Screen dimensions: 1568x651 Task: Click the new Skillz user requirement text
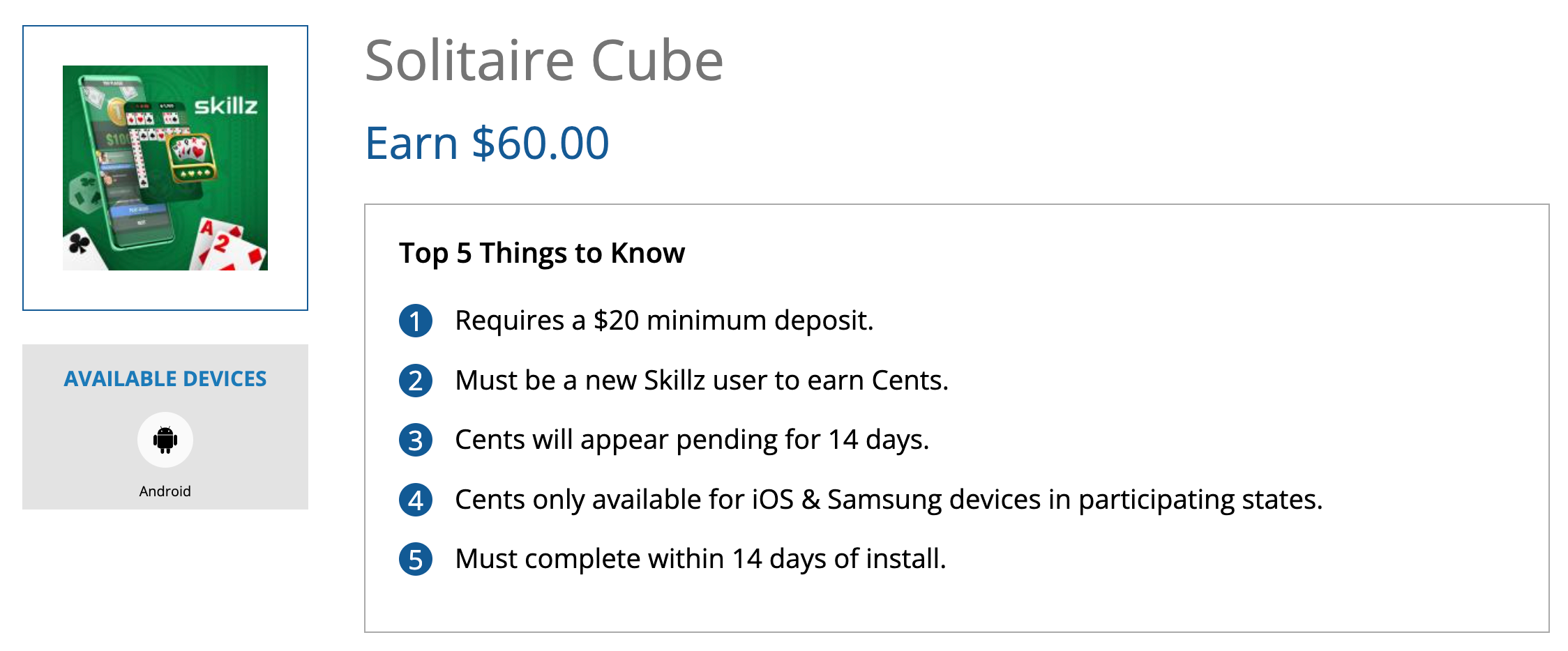click(x=701, y=381)
